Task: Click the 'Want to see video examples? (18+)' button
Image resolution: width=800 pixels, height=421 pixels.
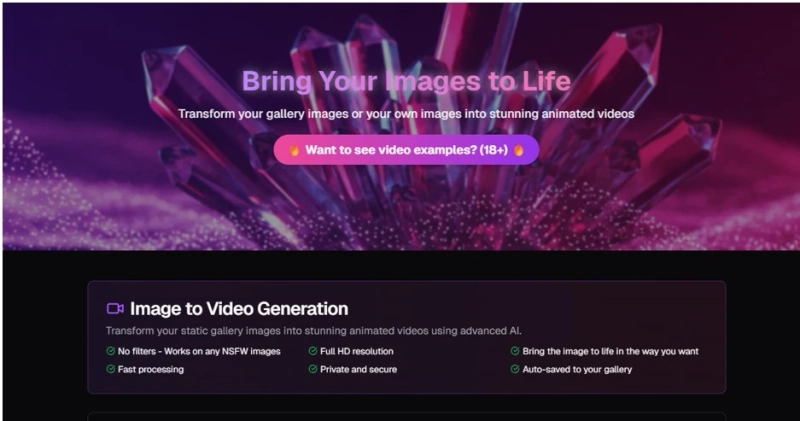Action: (x=406, y=150)
